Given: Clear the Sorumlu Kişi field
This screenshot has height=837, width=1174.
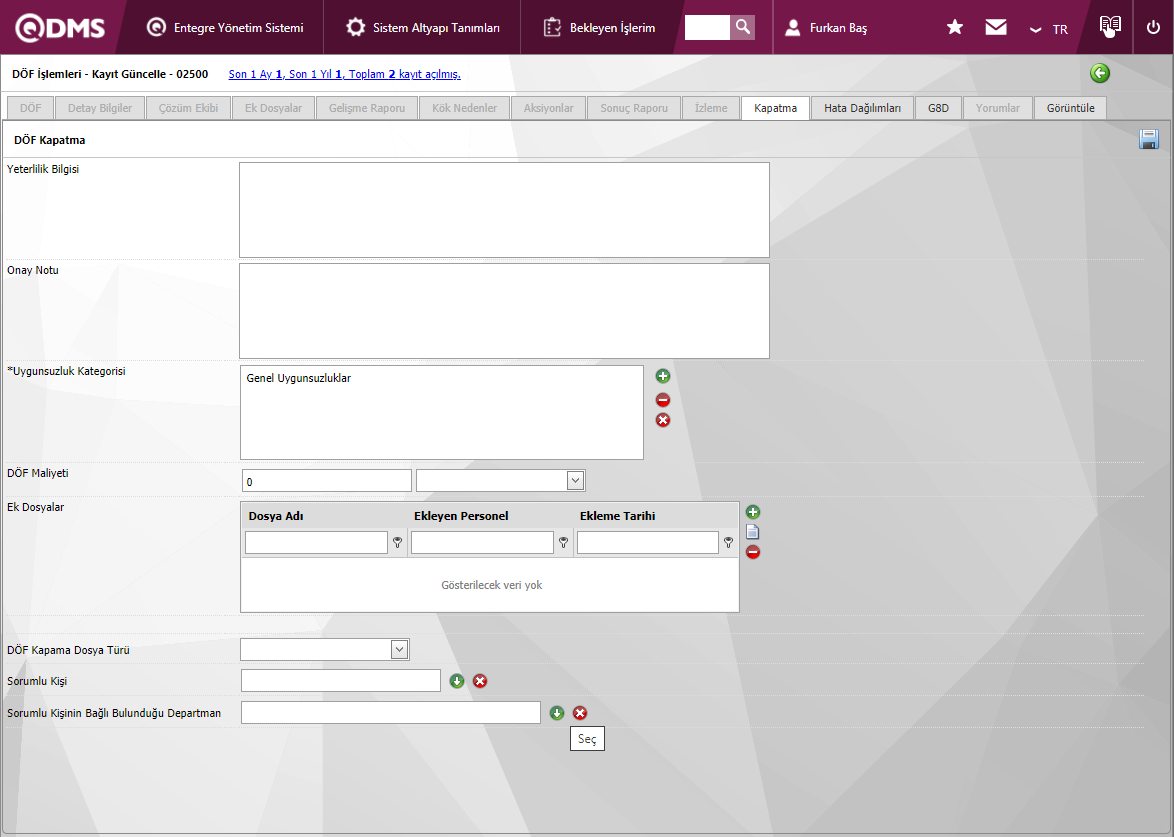Looking at the screenshot, I should coord(480,681).
